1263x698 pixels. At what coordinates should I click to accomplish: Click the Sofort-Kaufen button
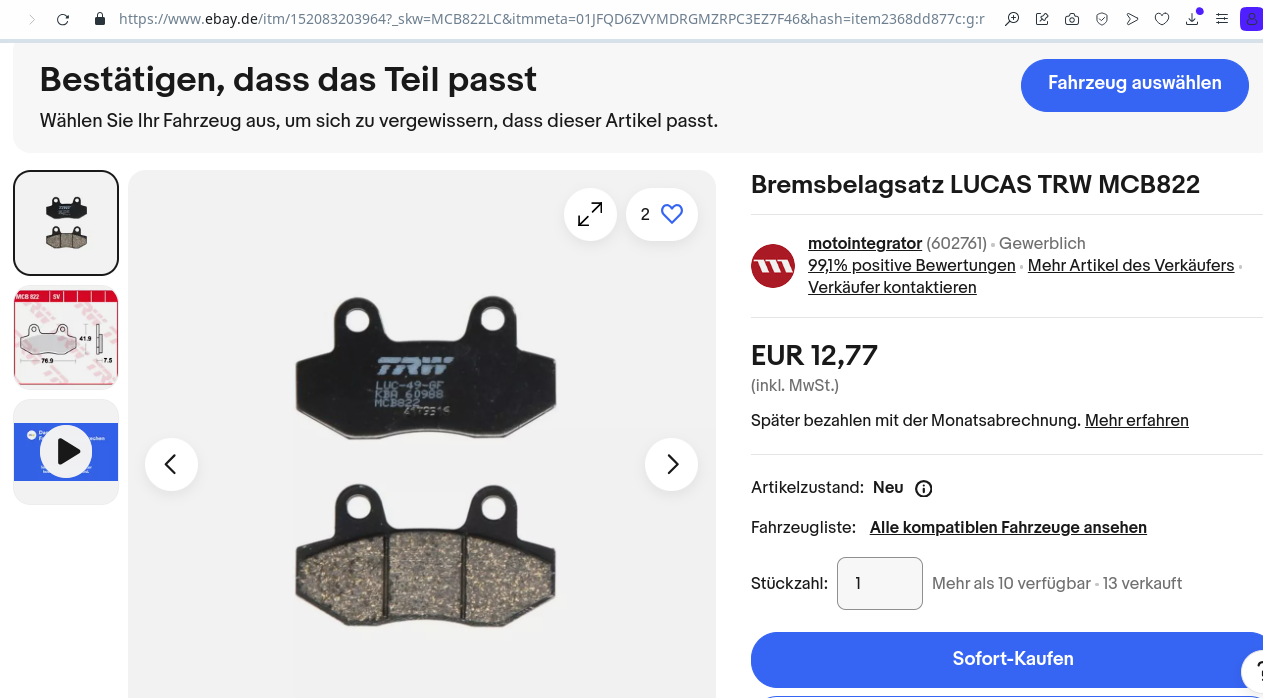[1011, 659]
